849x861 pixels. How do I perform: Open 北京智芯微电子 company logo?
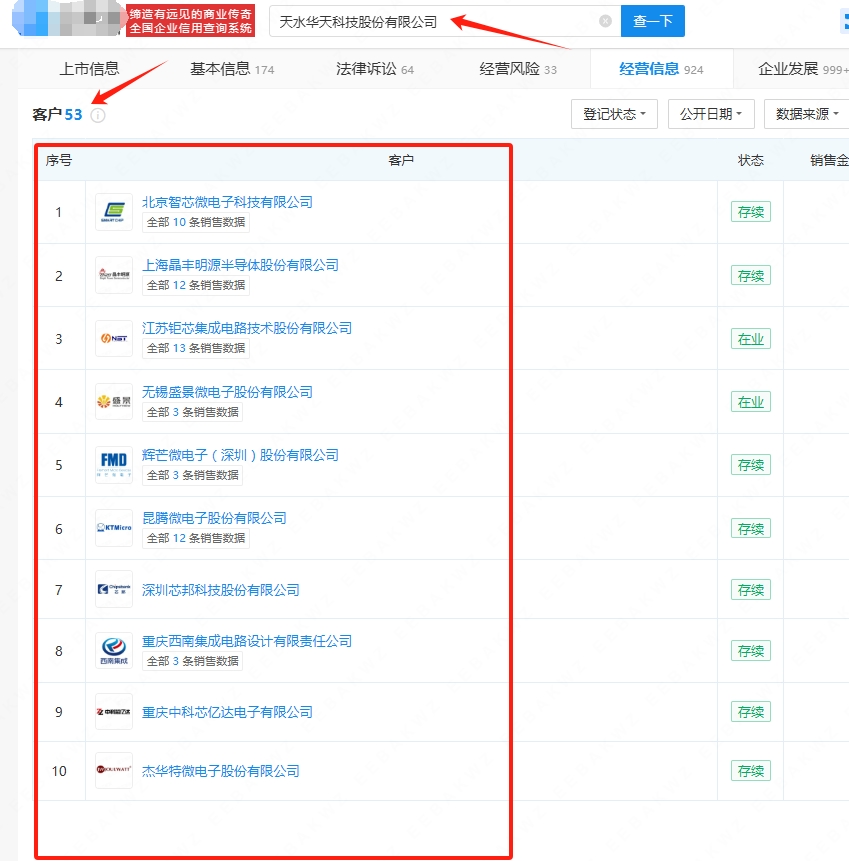point(114,212)
